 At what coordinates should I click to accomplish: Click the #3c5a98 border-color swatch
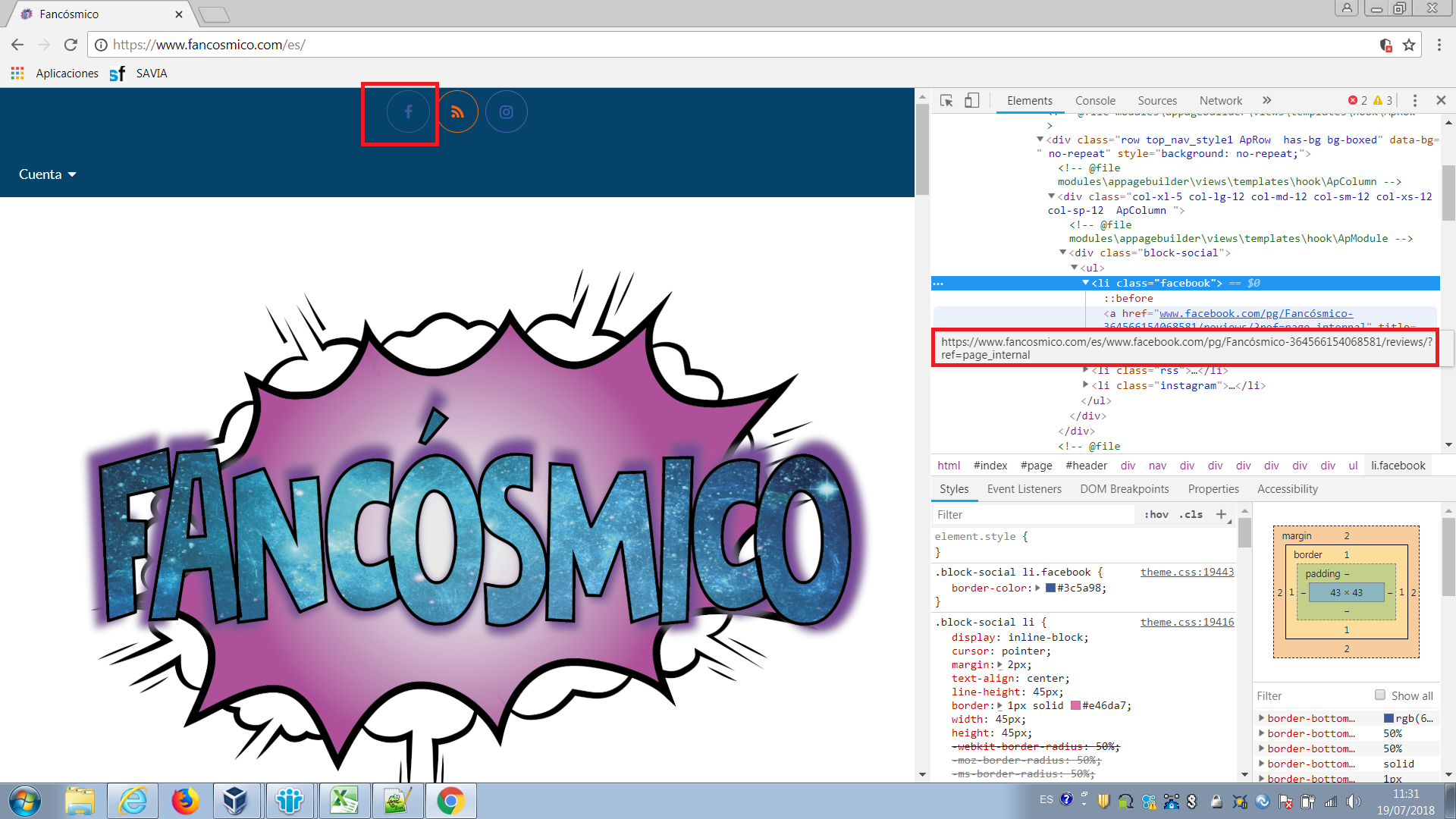(1050, 588)
